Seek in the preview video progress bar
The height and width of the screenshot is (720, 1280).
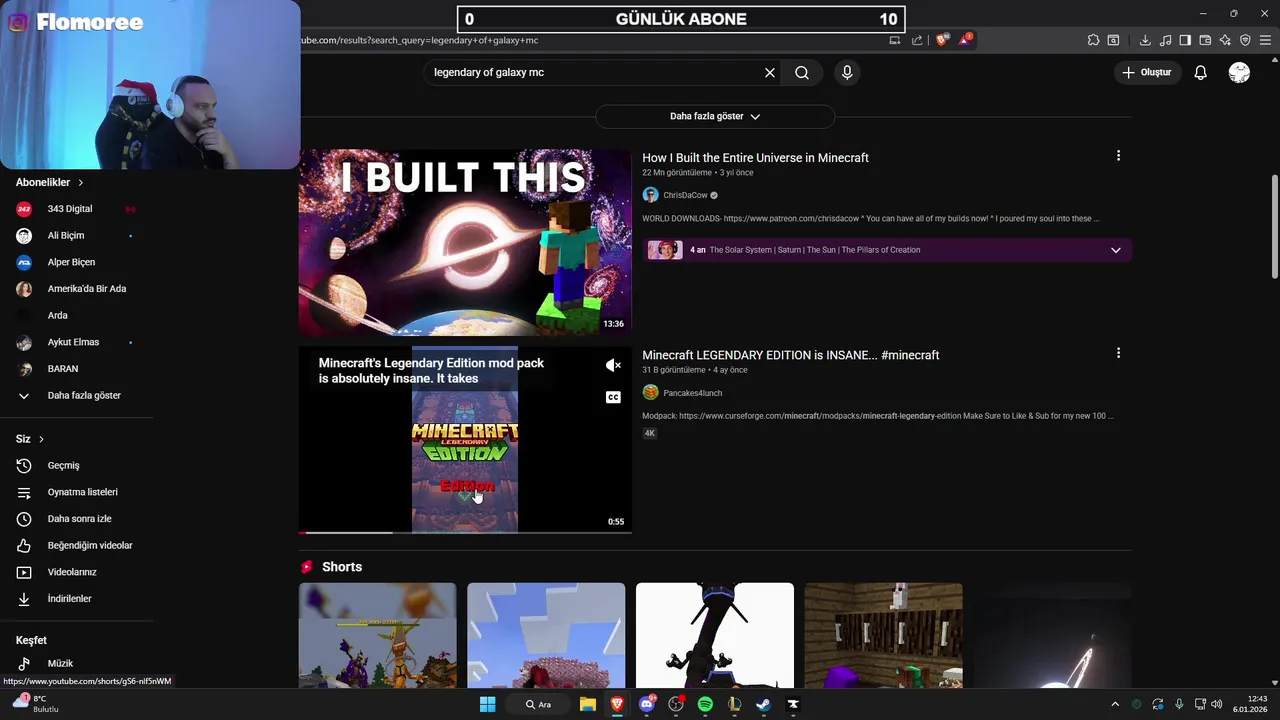(465, 532)
